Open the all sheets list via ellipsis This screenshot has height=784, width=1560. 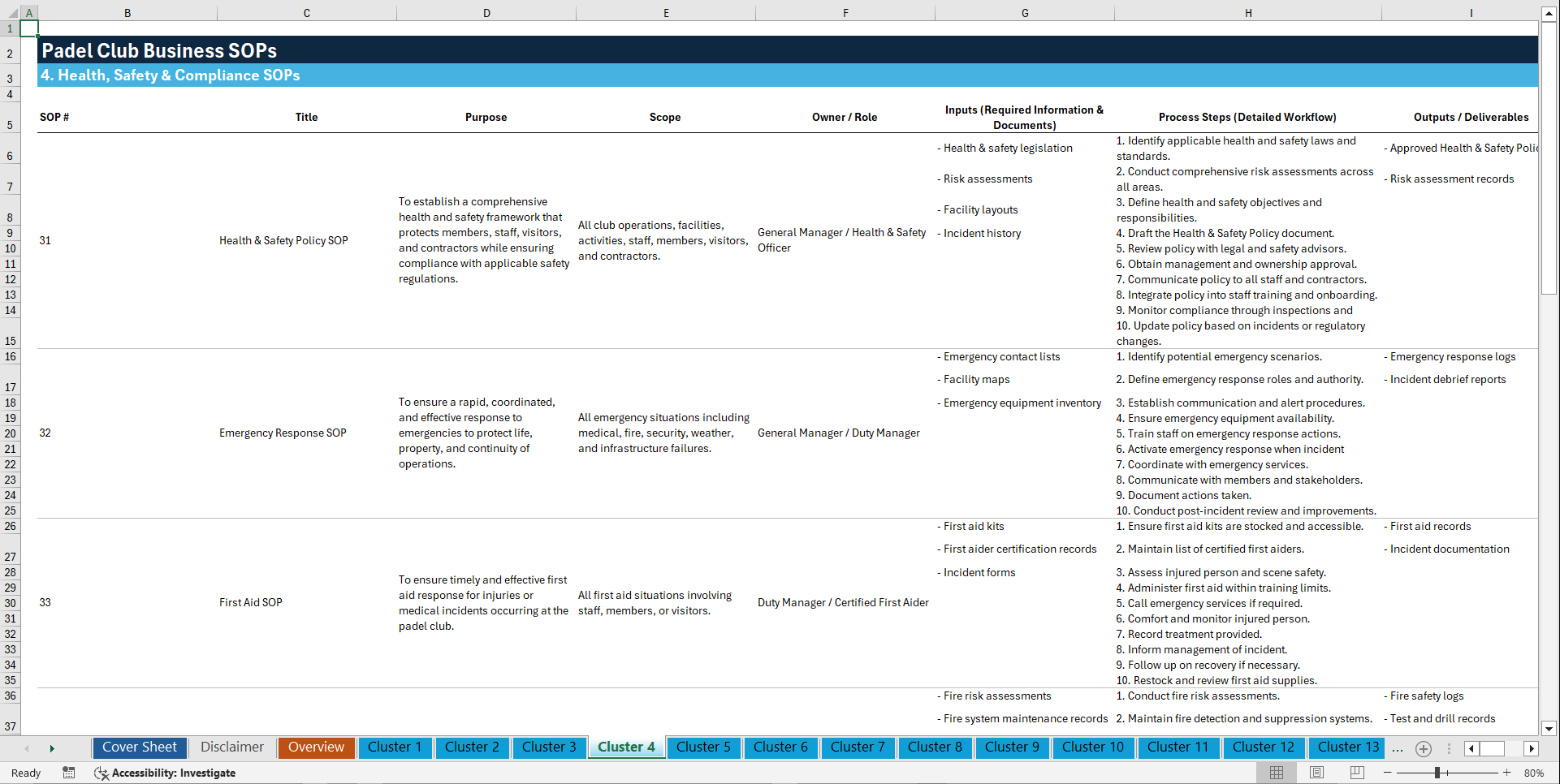[1398, 748]
